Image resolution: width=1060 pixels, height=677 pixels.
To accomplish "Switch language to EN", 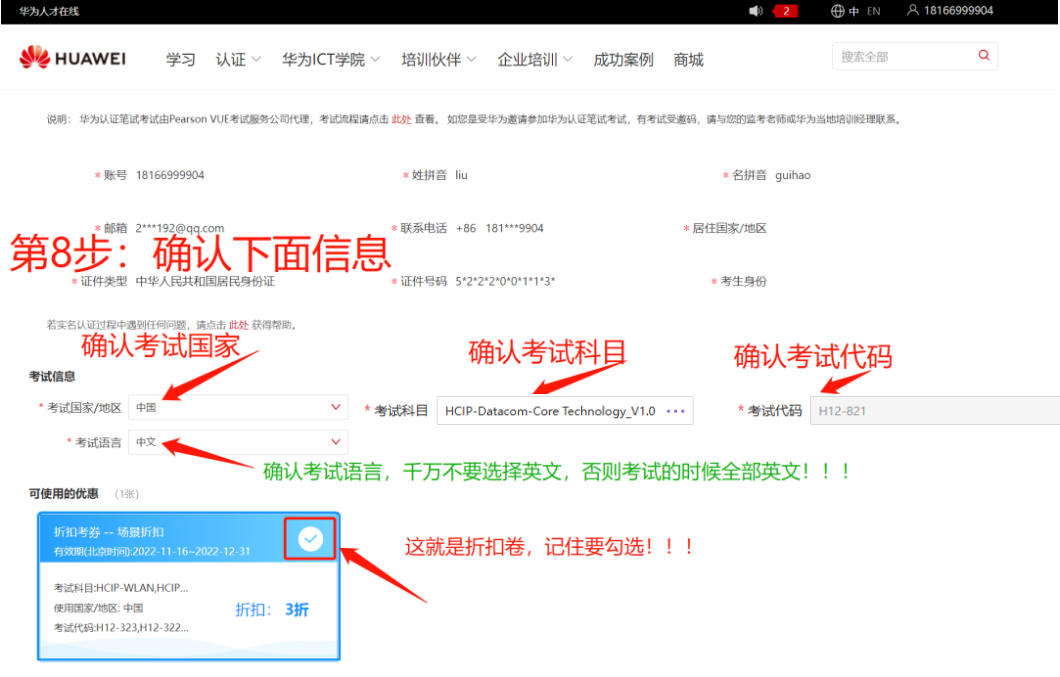I will [x=873, y=11].
